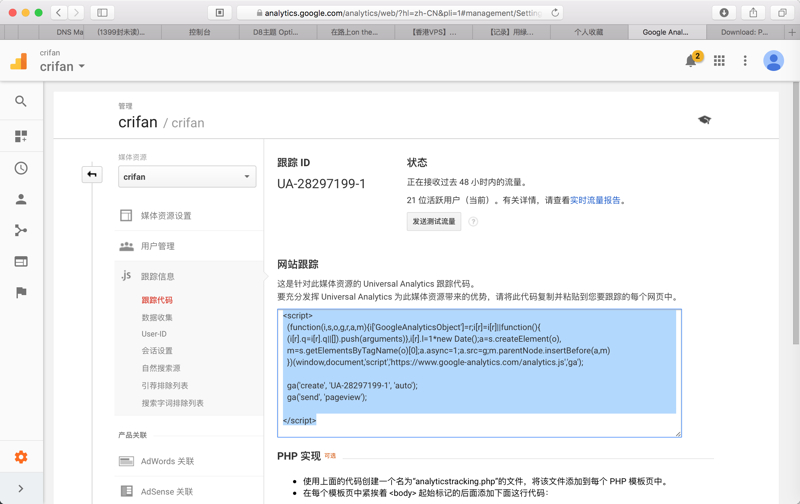Open the crifan property dropdown
Viewport: 800px width, 504px height.
pos(187,177)
